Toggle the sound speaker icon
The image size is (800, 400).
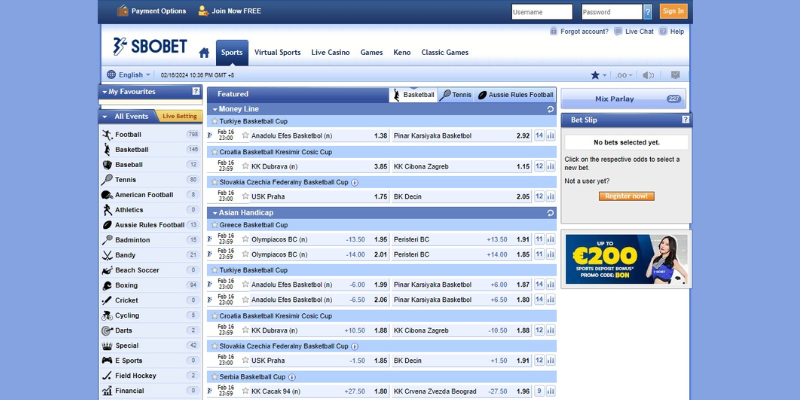[648, 76]
